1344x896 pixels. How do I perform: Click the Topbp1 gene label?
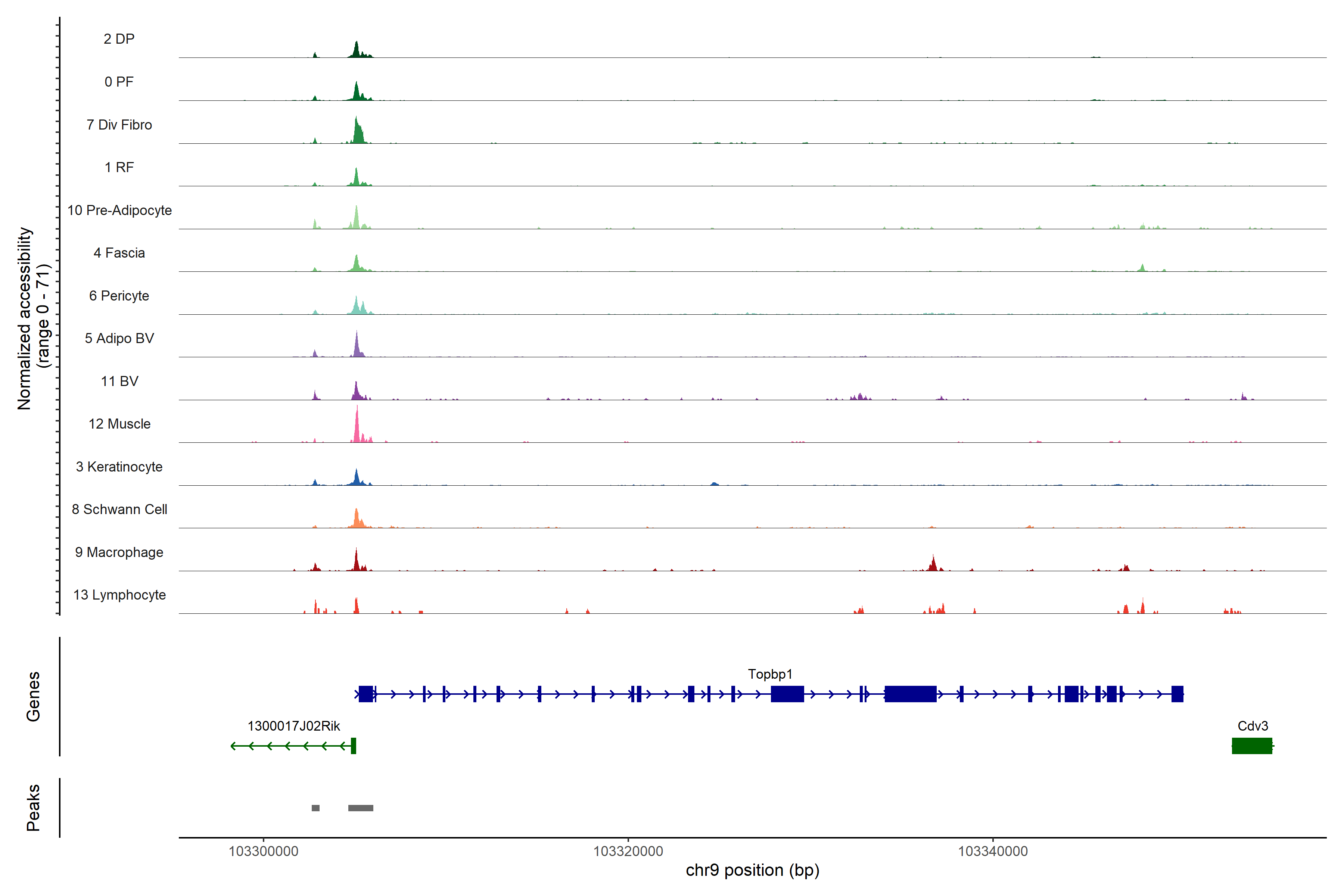770,674
